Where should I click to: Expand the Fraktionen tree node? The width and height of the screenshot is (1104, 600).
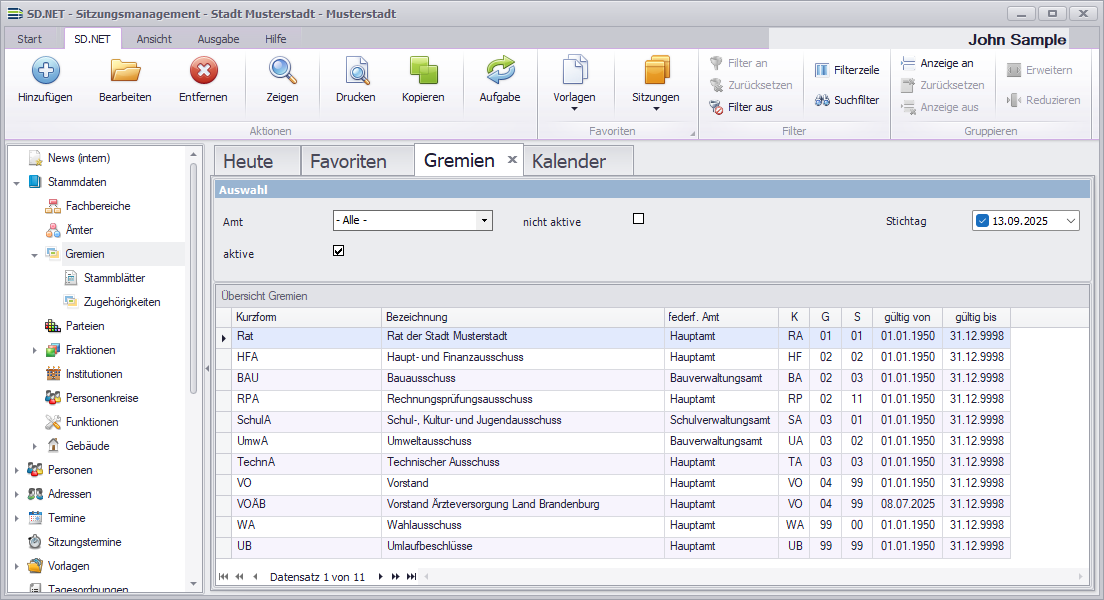coord(35,350)
